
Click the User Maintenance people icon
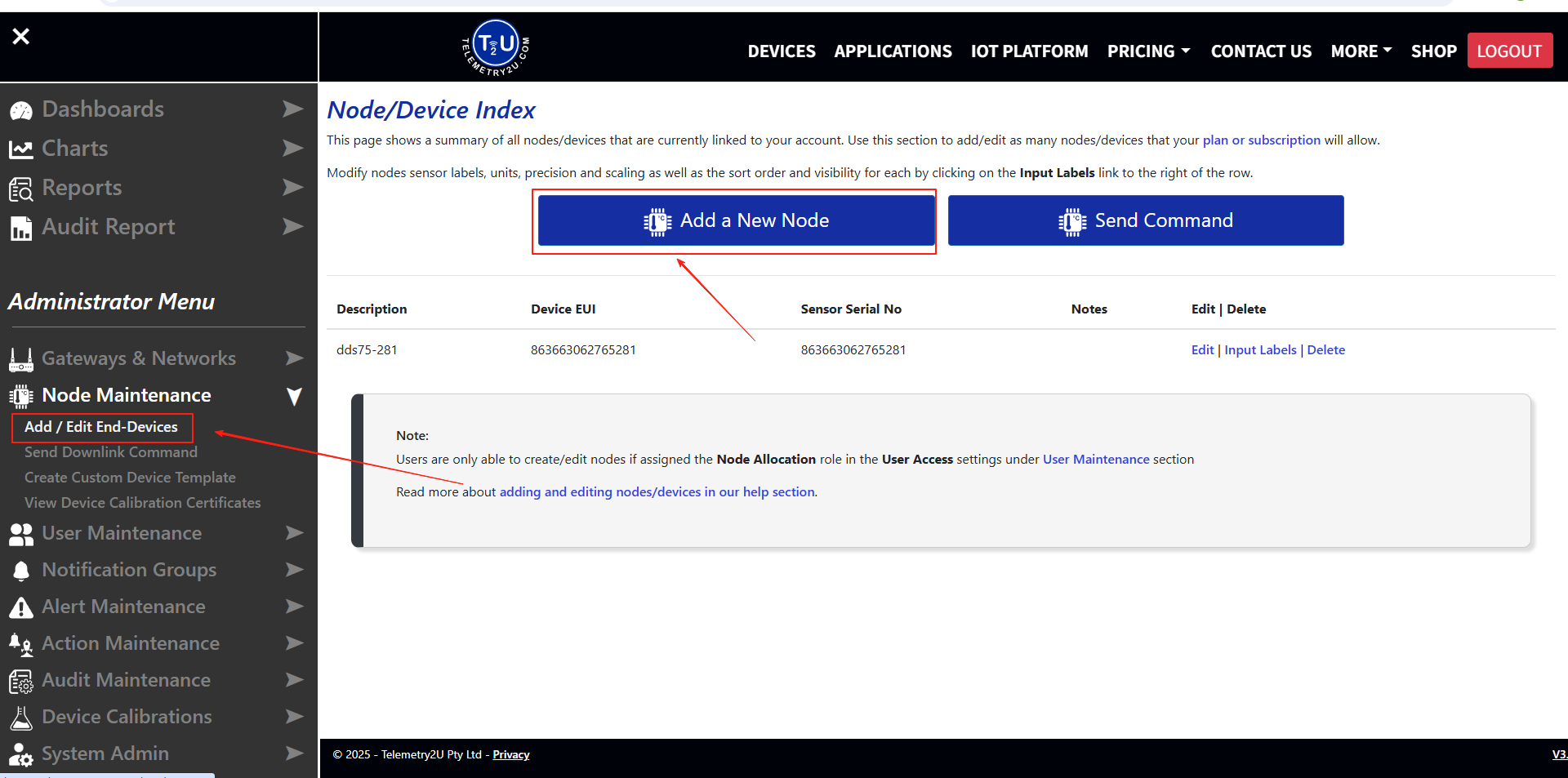[x=21, y=534]
